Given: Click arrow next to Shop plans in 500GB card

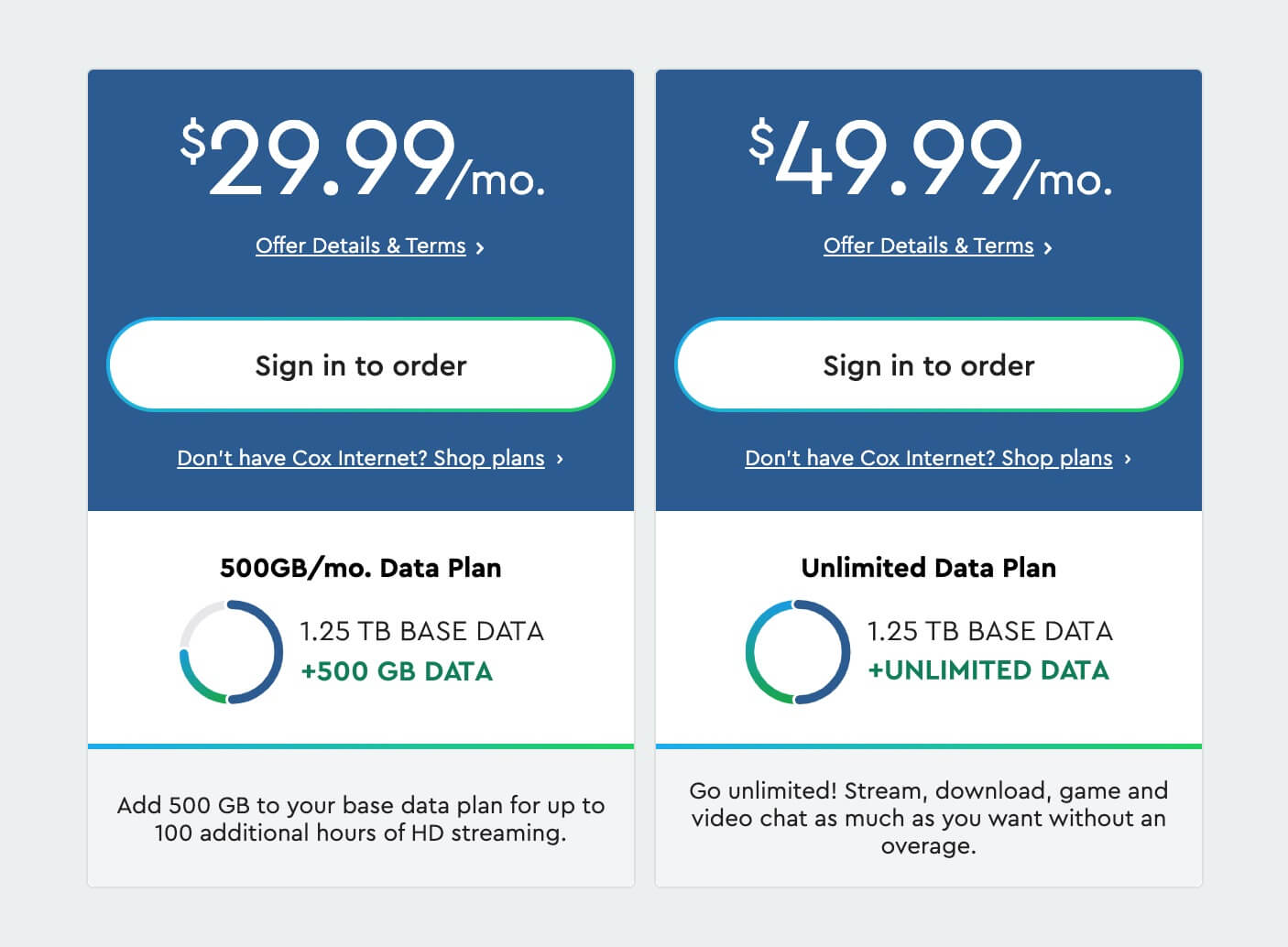Looking at the screenshot, I should [x=560, y=458].
